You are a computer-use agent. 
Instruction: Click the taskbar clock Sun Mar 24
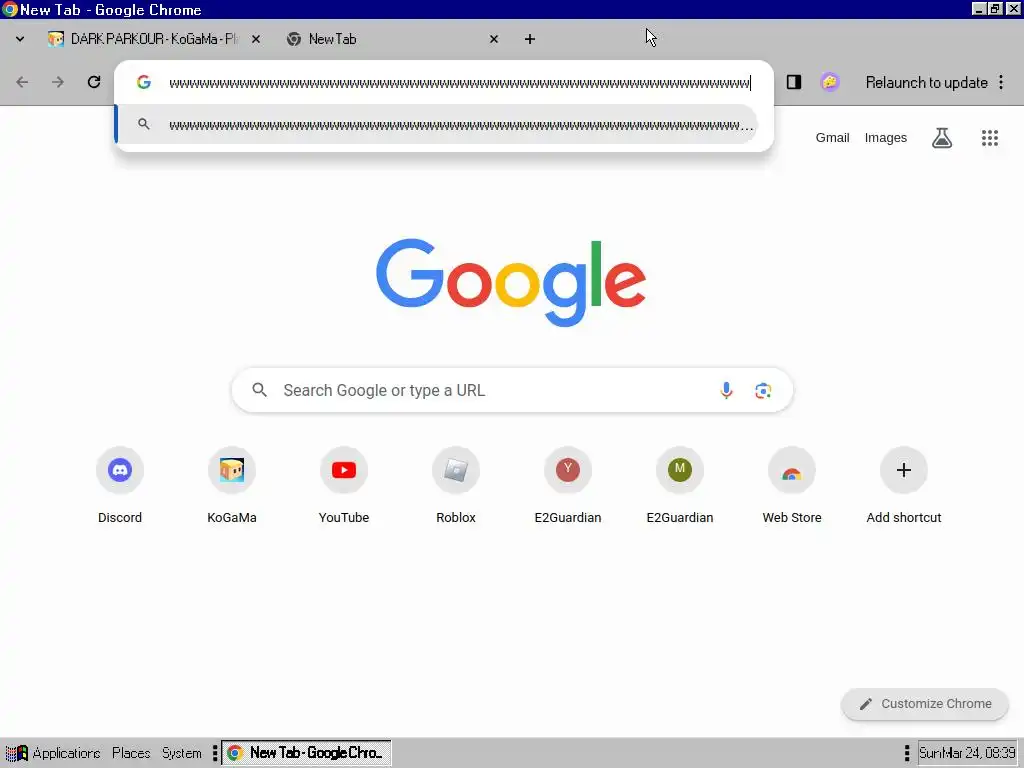(x=967, y=753)
